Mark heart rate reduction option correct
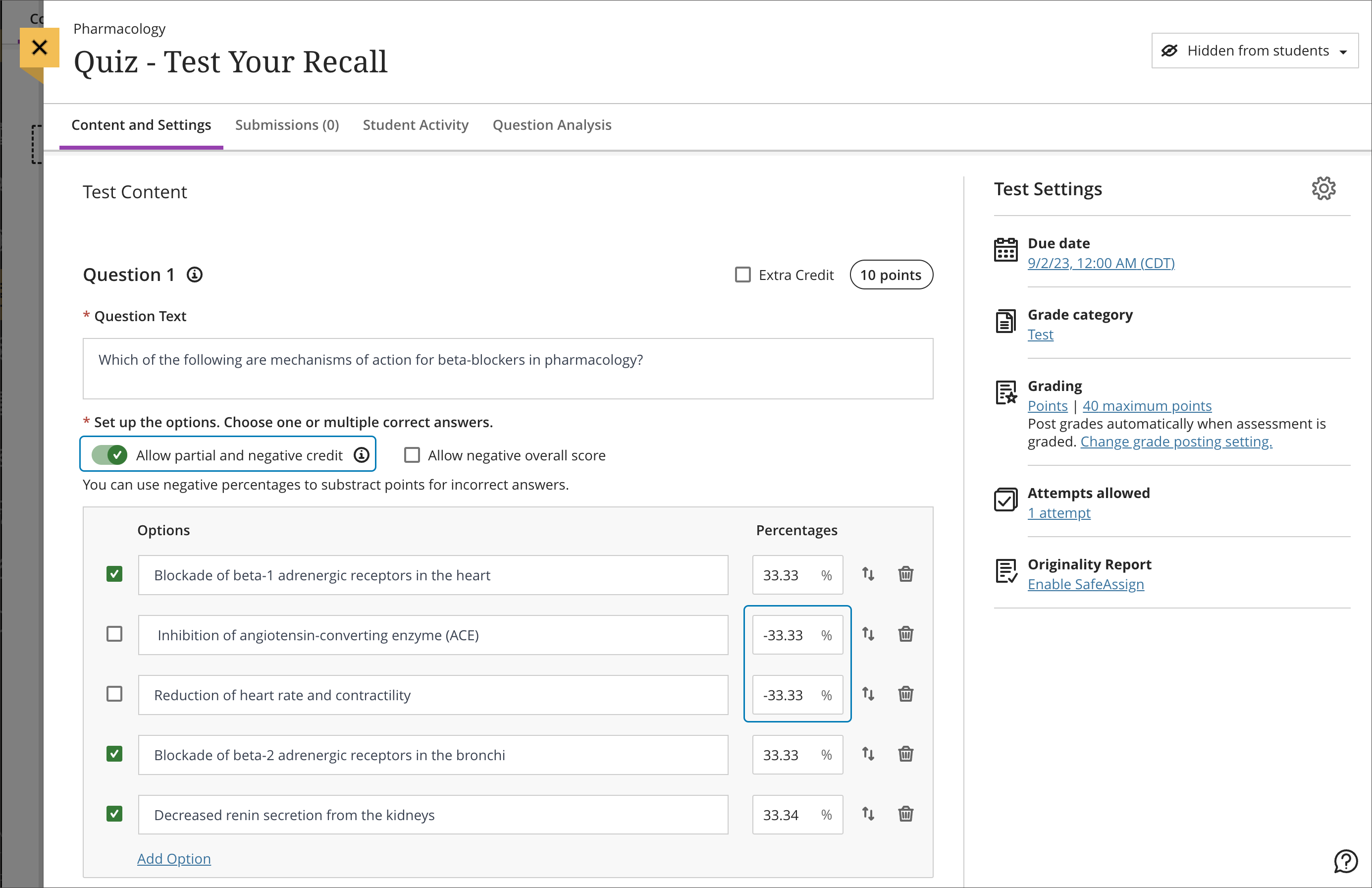This screenshot has width=1372, height=888. pos(115,694)
